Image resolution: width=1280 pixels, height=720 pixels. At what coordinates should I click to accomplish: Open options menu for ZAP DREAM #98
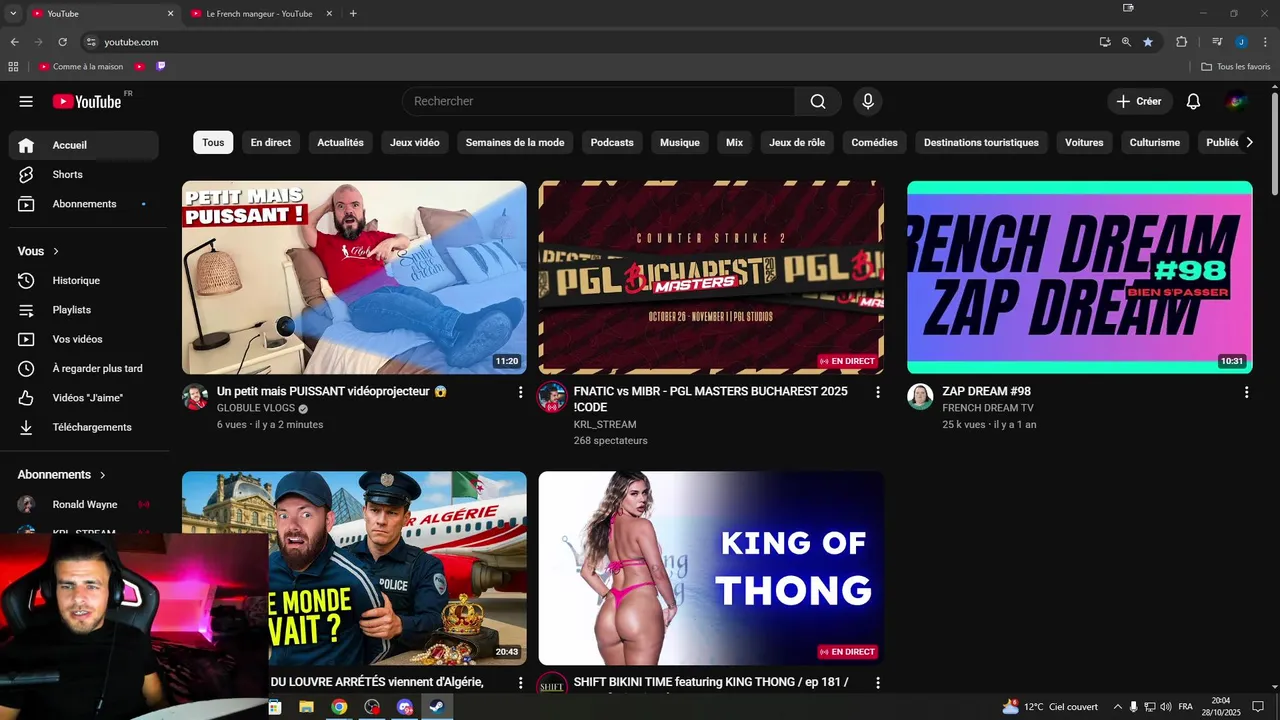click(1246, 392)
